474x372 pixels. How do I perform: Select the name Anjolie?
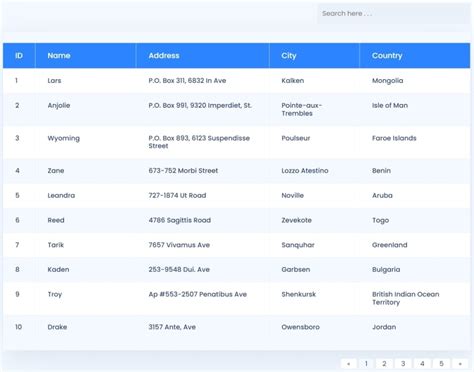[59, 106]
